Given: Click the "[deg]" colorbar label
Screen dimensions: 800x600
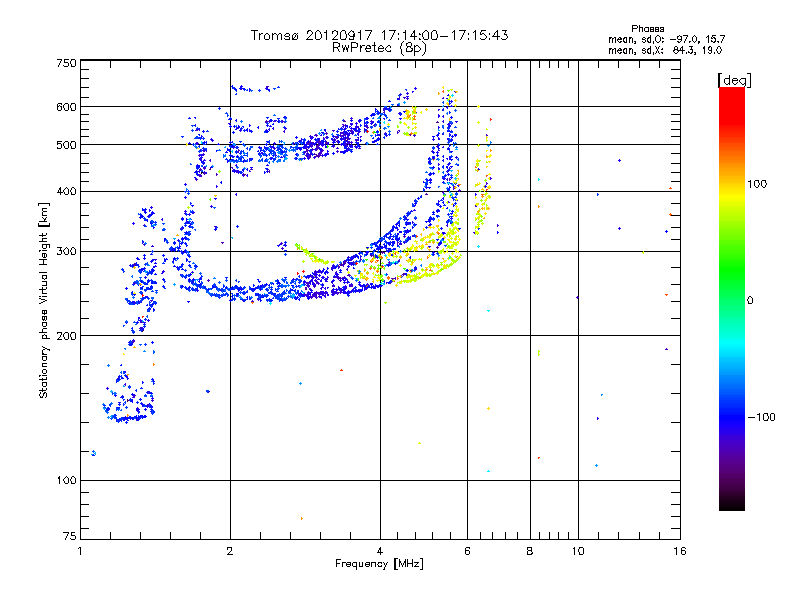Looking at the screenshot, I should coord(734,80).
